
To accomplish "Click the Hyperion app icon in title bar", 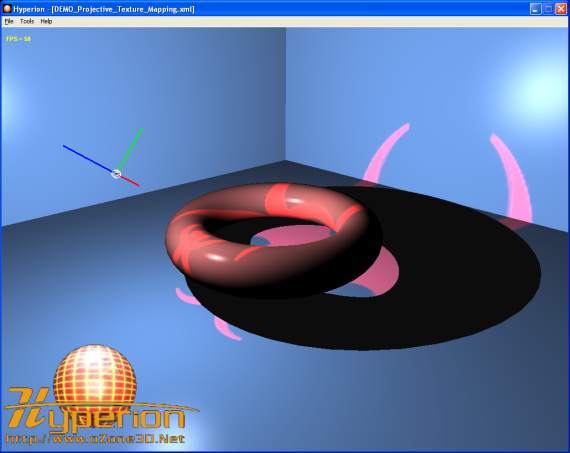I will coord(7,9).
